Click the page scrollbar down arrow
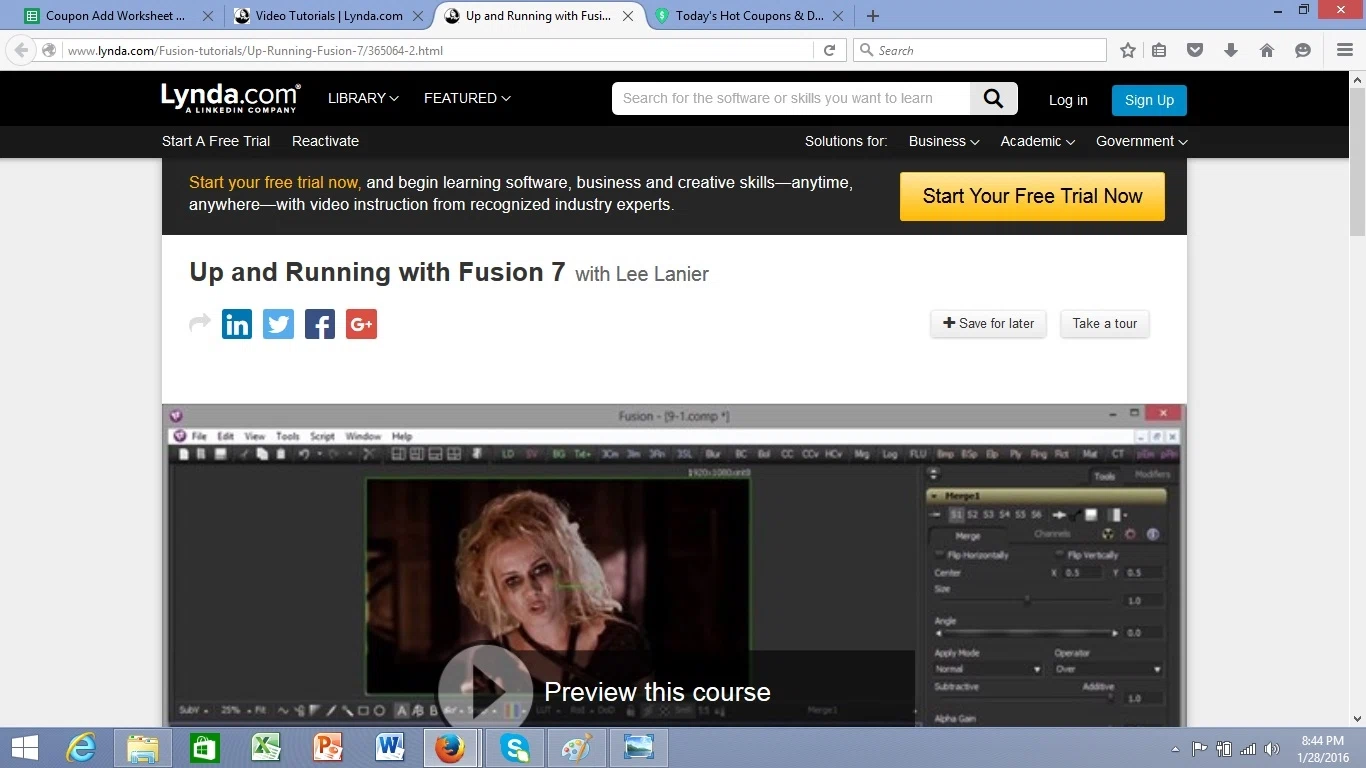 [x=1357, y=717]
